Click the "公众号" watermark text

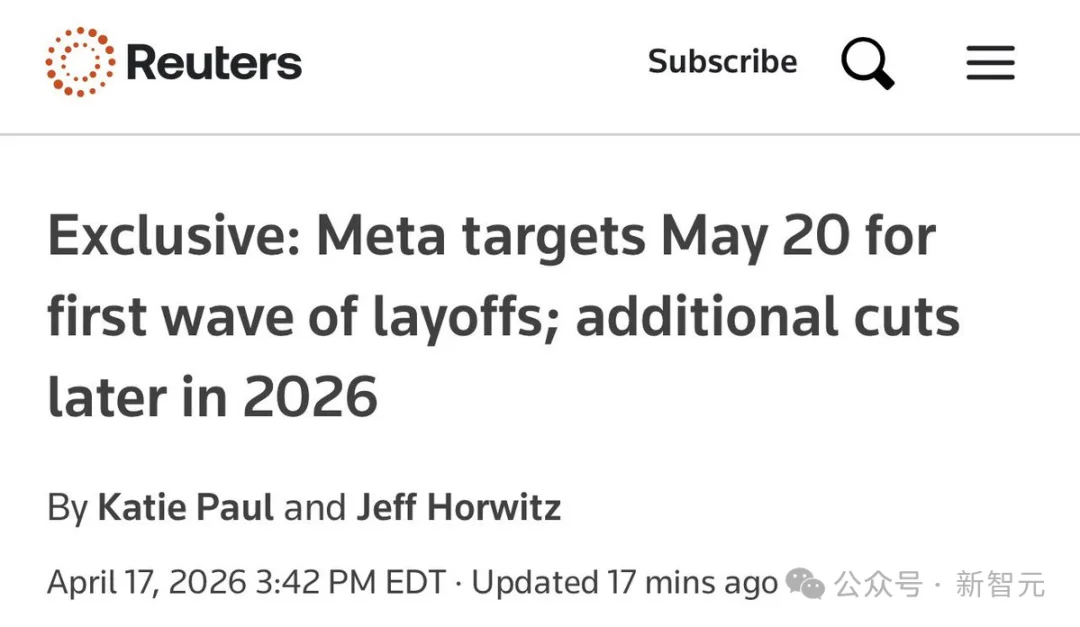[x=879, y=584]
